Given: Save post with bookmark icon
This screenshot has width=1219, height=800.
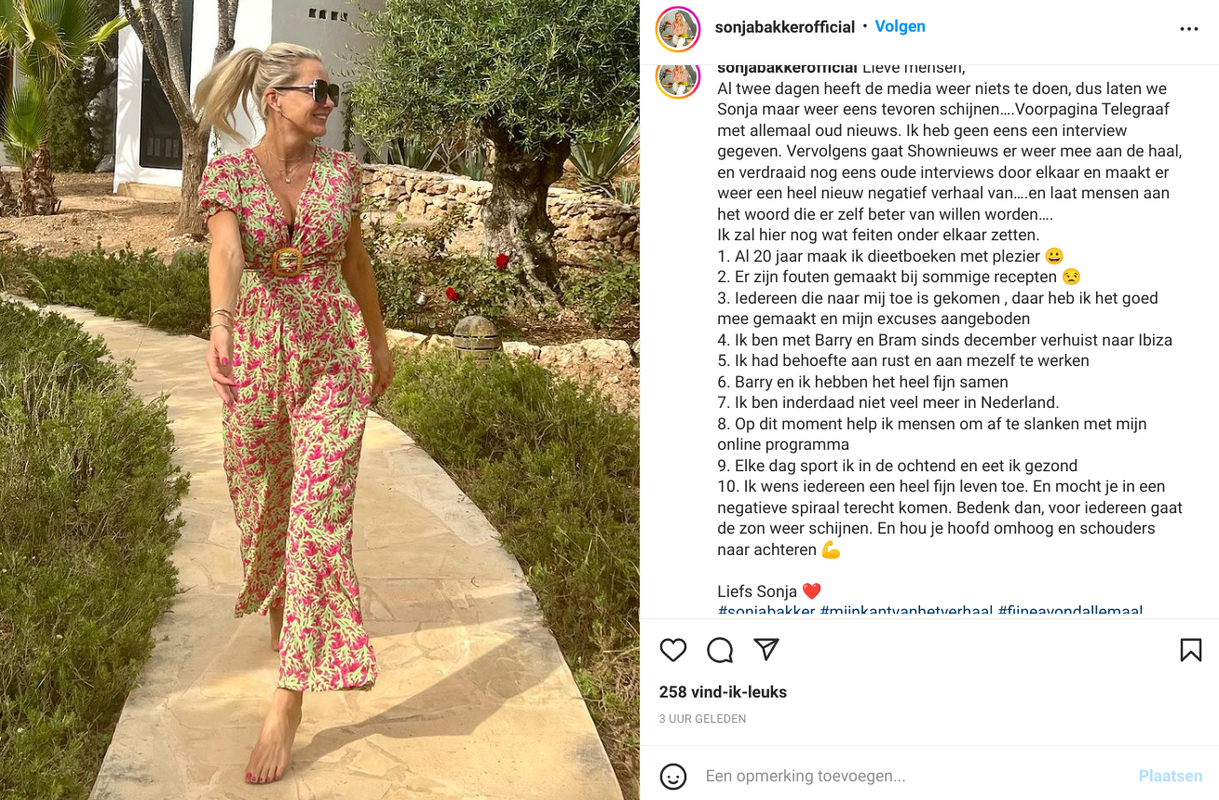Looking at the screenshot, I should (1190, 650).
